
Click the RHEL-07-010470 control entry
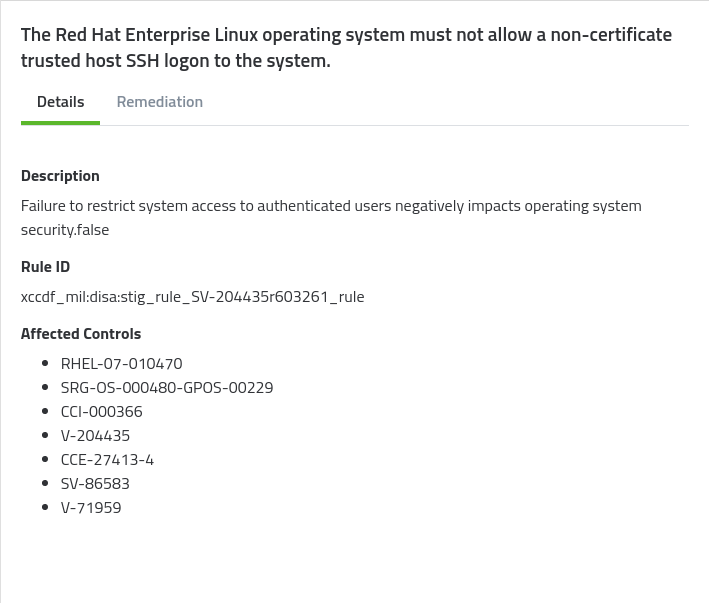click(x=122, y=364)
